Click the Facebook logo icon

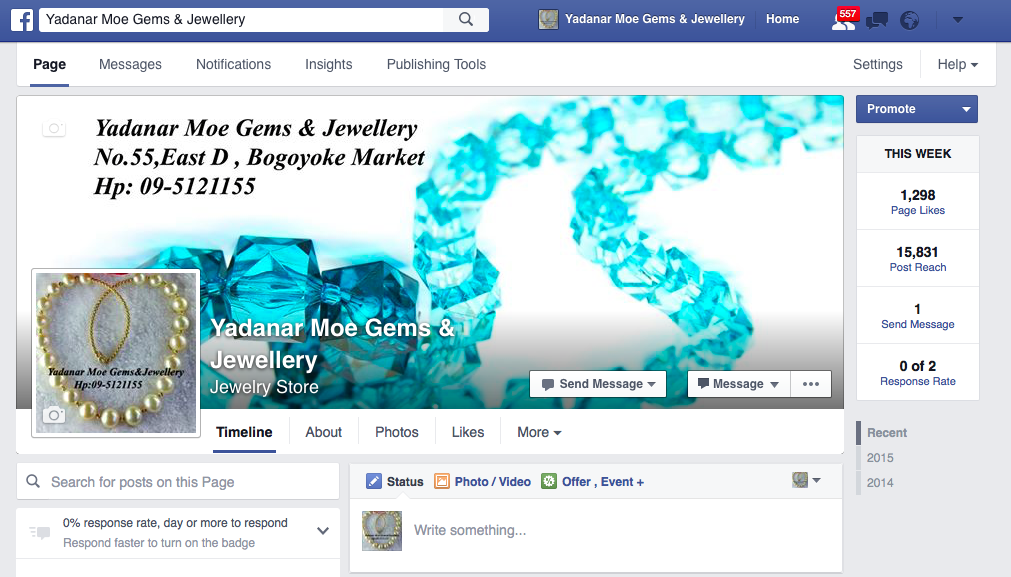[x=22, y=20]
